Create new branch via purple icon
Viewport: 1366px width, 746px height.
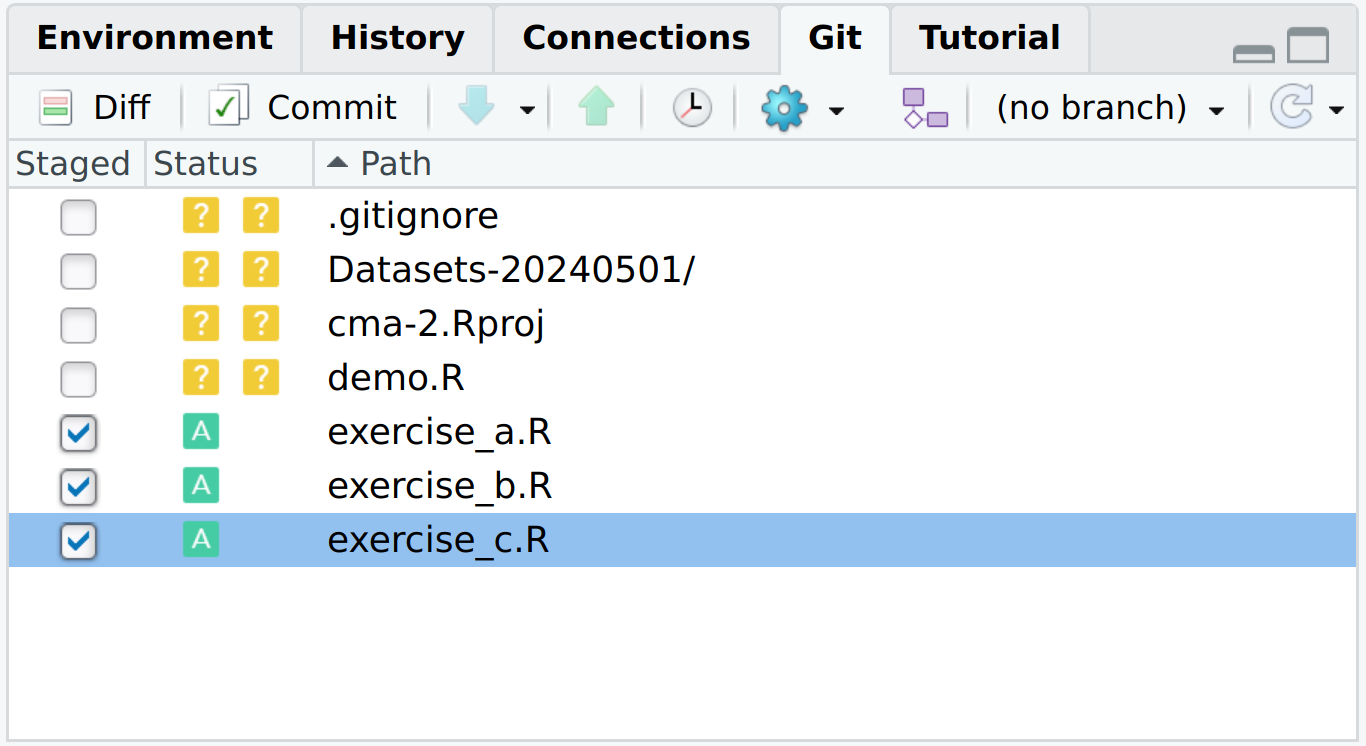924,107
